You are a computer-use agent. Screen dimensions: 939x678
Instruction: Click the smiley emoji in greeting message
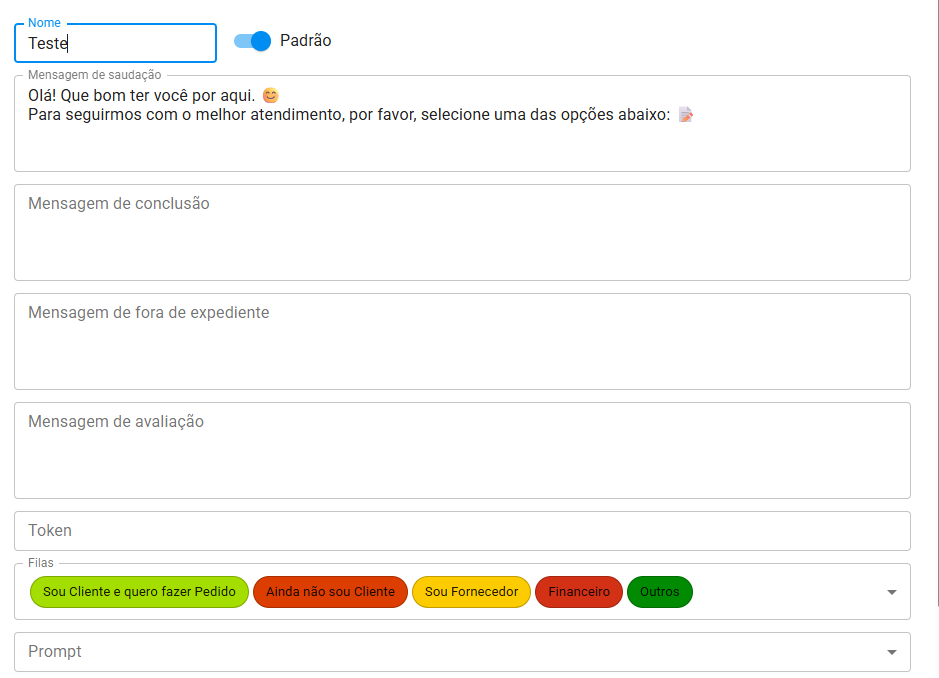coord(270,96)
